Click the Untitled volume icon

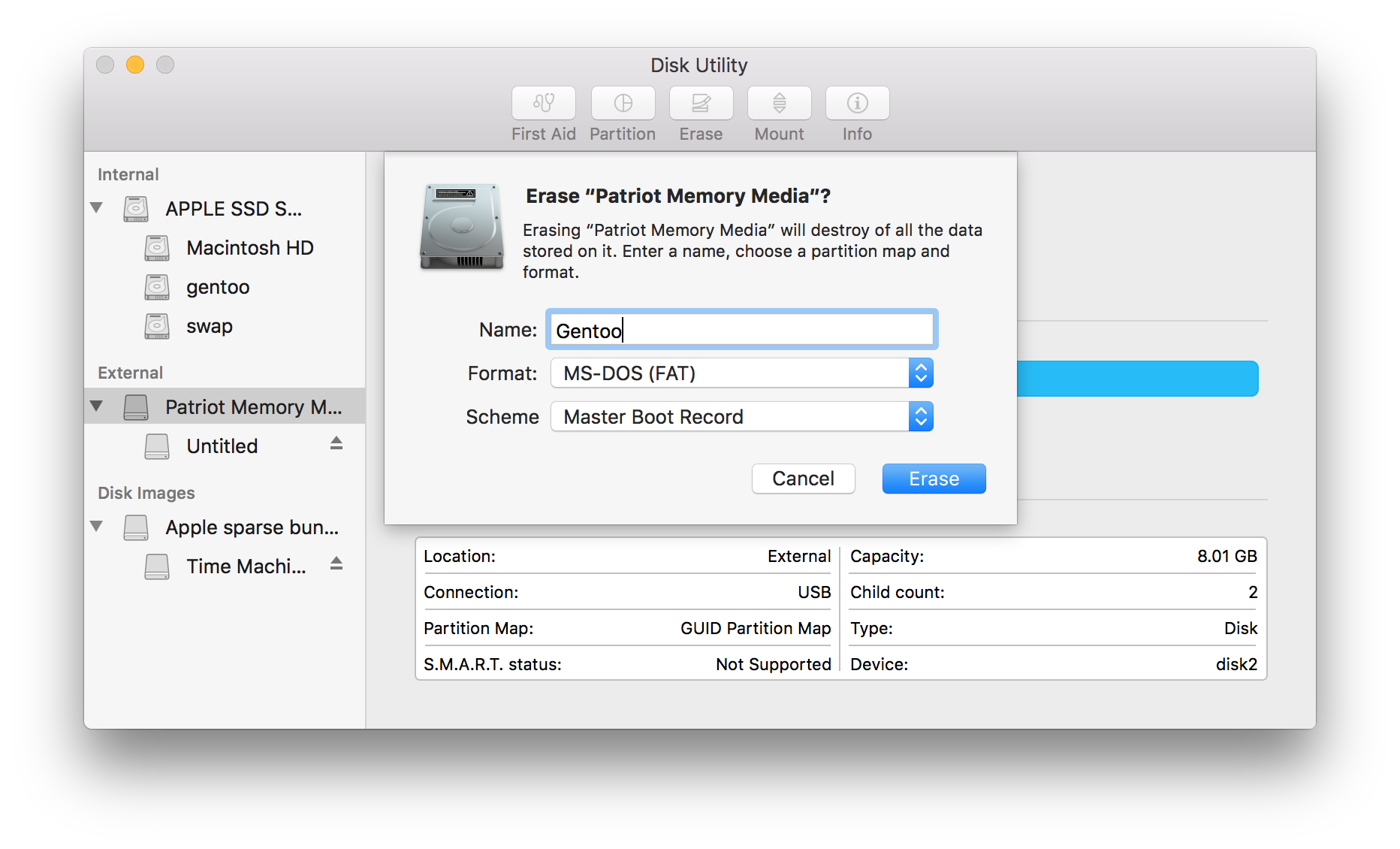157,446
